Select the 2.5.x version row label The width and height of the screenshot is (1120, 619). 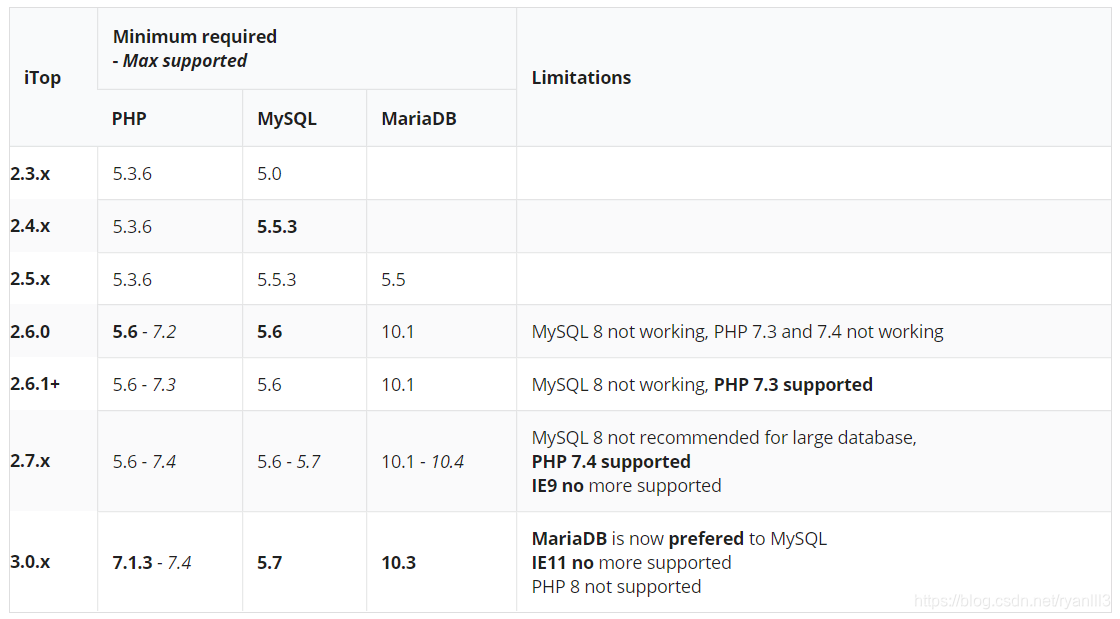point(30,279)
